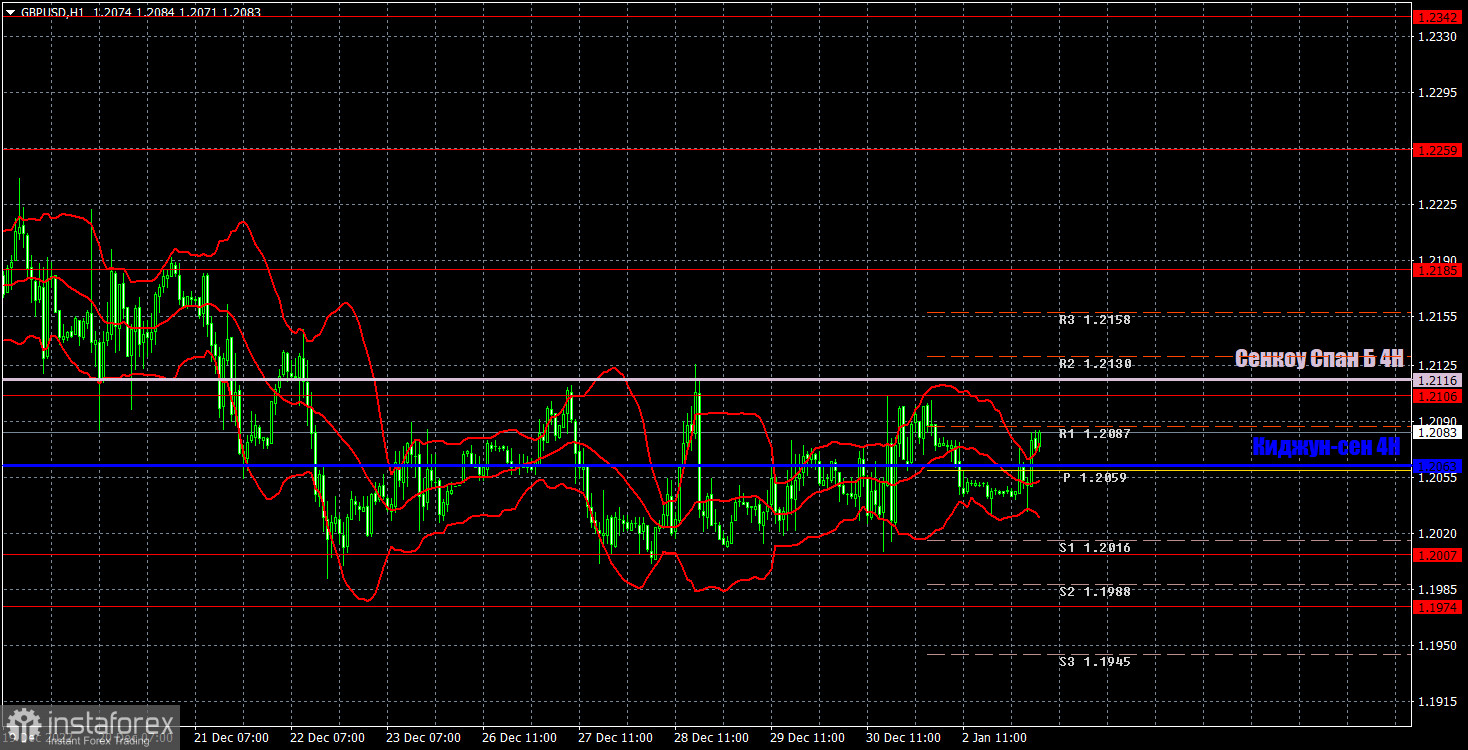Click the 1.2020 axis price value
This screenshot has height=750, width=1468.
1438,533
